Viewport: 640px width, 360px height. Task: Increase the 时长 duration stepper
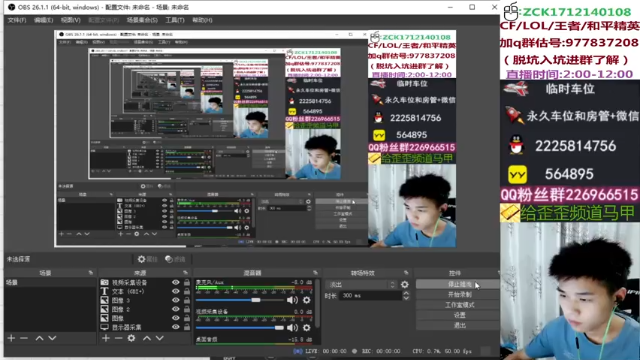point(406,293)
